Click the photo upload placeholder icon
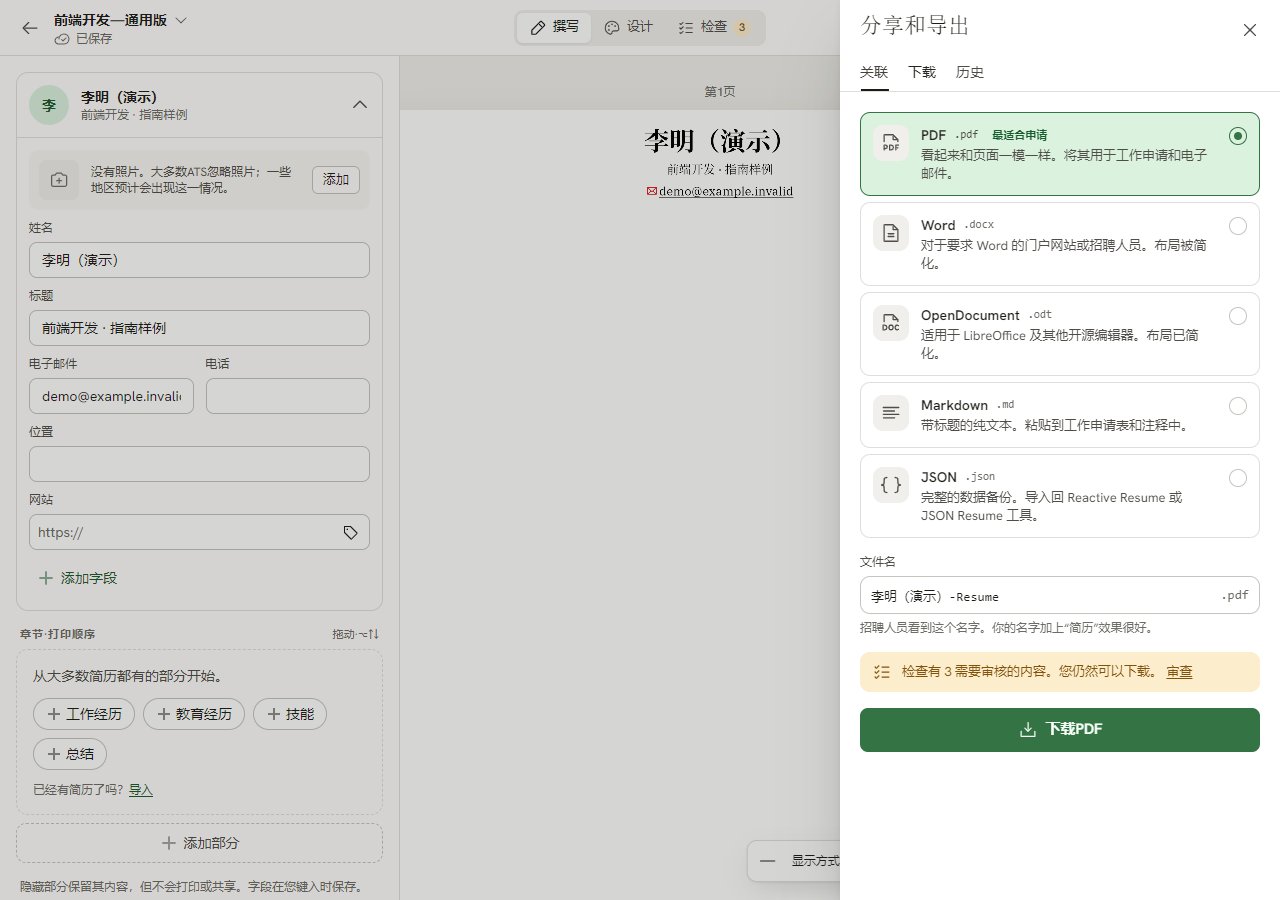The height and width of the screenshot is (900, 1280). click(x=59, y=180)
